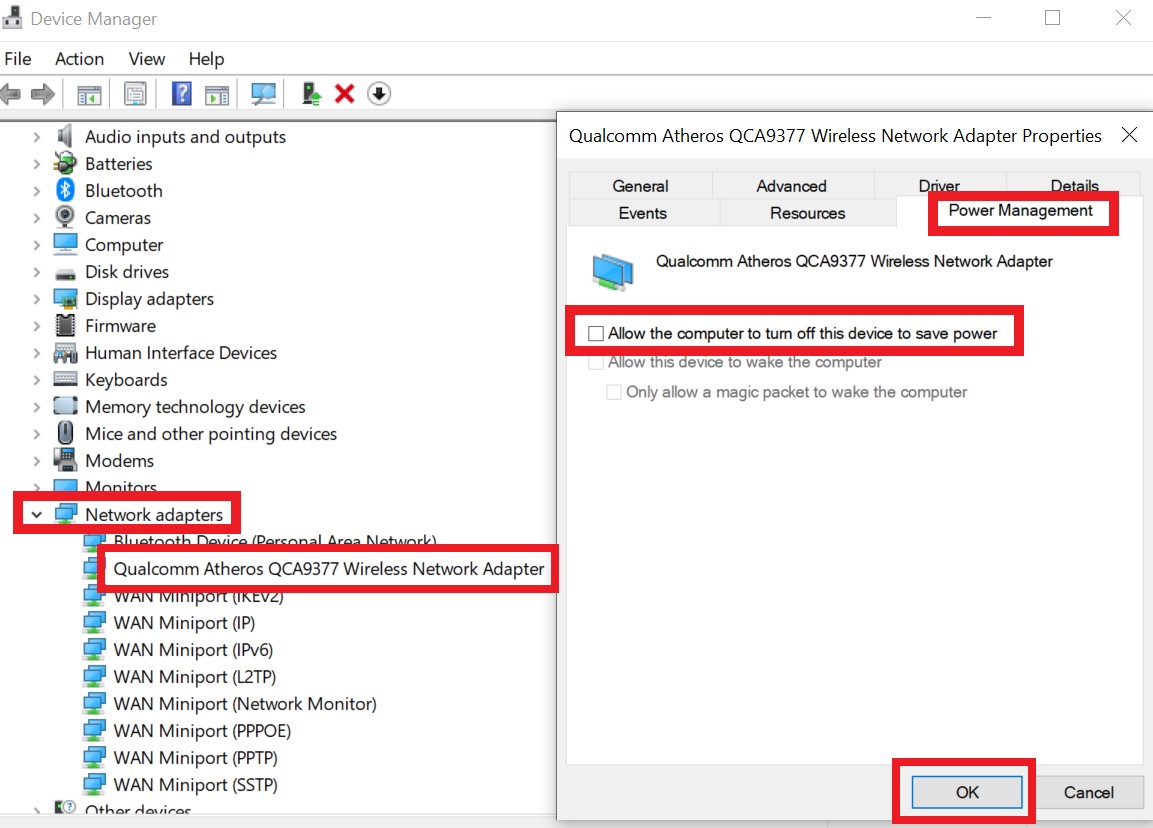Click the Back navigation arrow icon
This screenshot has width=1153, height=828.
click(x=10, y=93)
